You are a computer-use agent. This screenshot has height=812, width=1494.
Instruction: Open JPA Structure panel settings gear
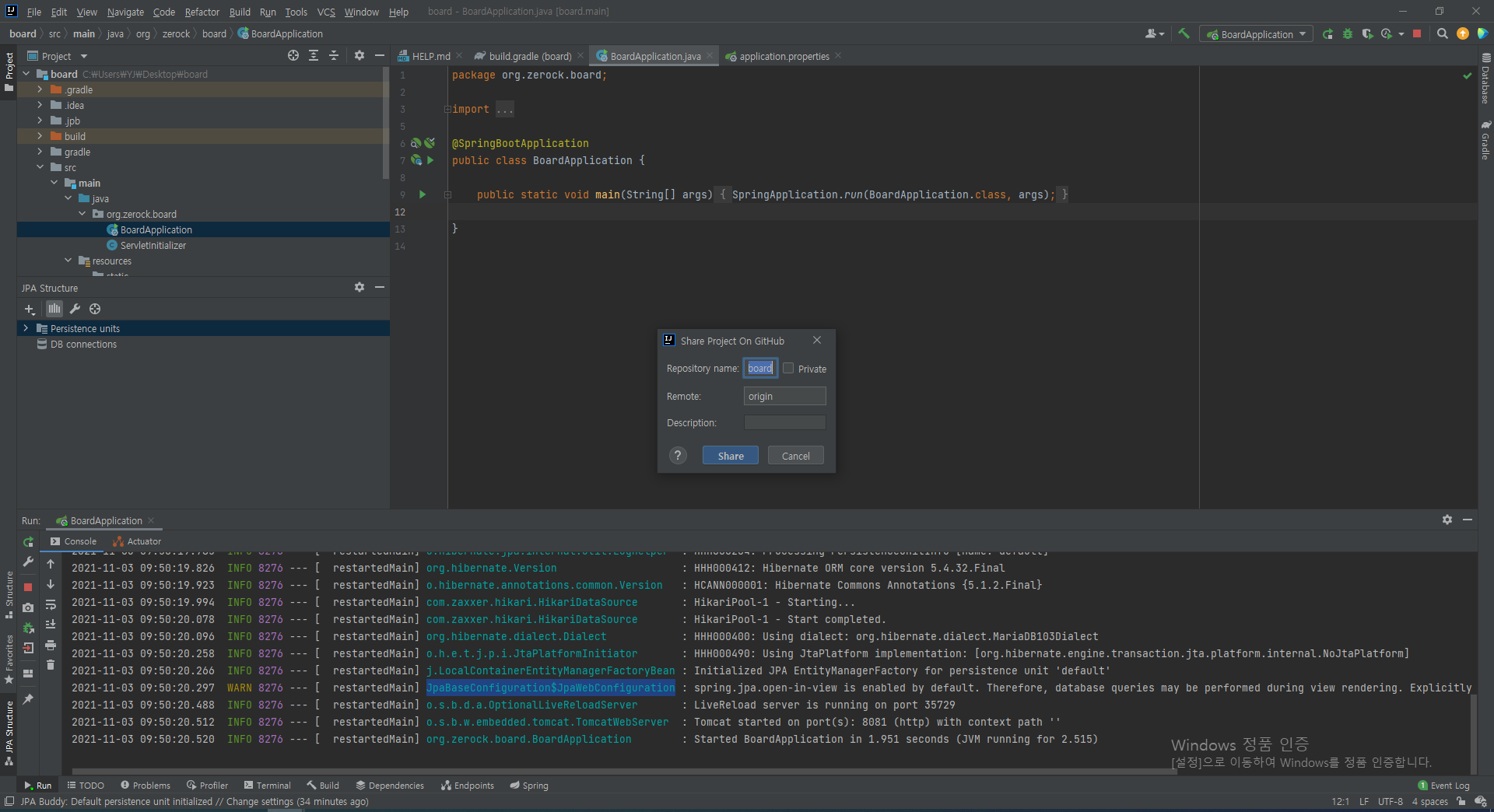pos(359,287)
